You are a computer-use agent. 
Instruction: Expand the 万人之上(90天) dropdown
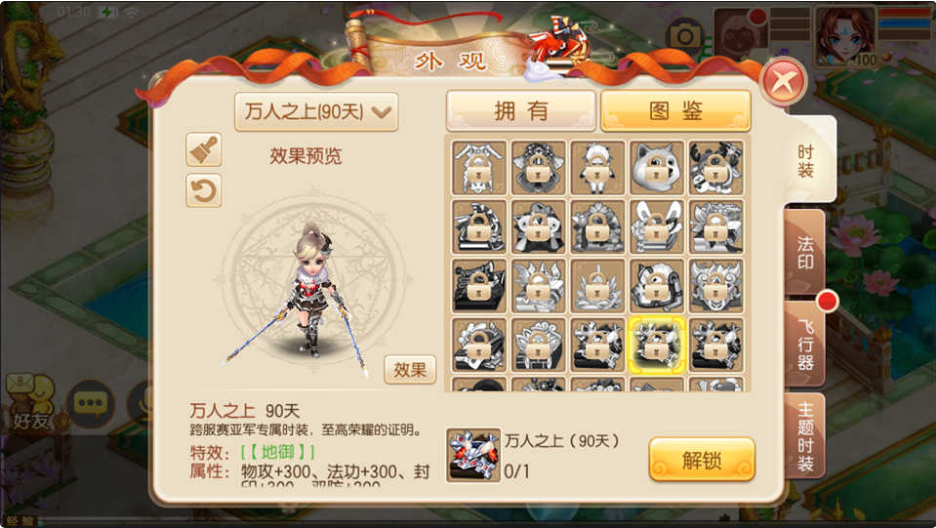point(316,112)
